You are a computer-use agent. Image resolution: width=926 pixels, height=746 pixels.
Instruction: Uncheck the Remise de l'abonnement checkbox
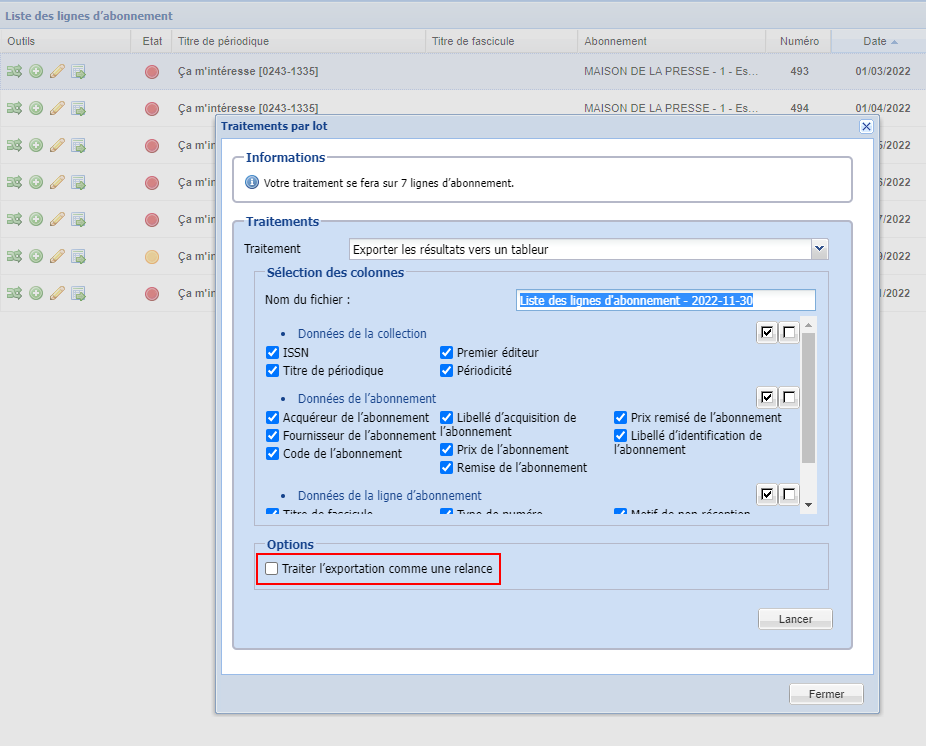click(x=447, y=468)
